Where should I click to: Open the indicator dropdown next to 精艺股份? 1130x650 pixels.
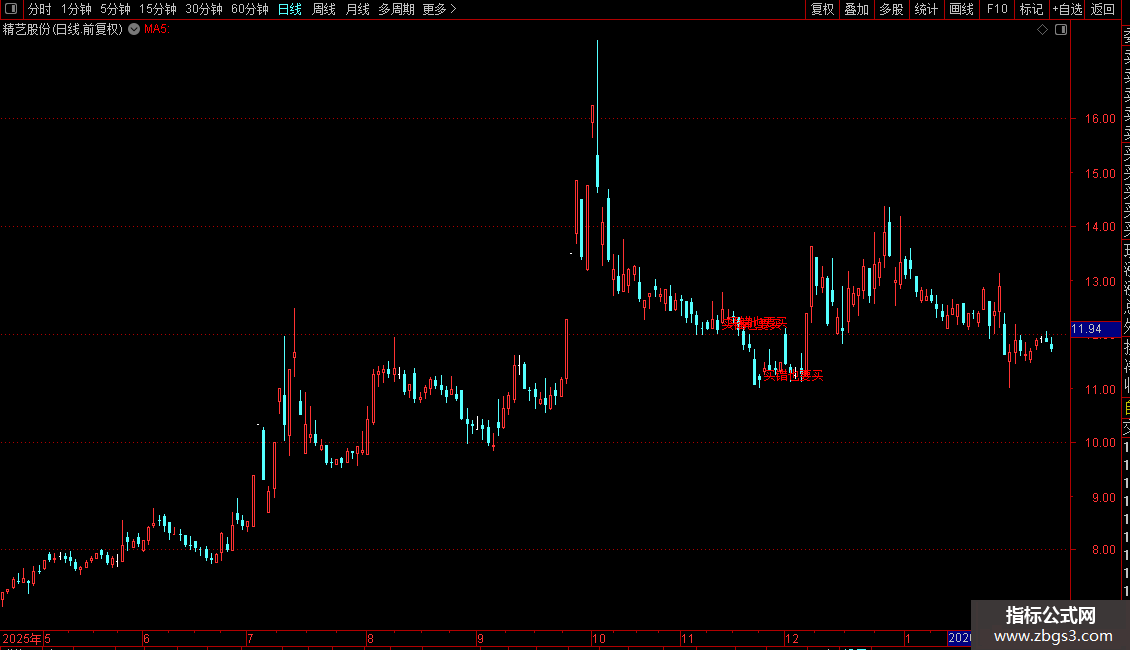[x=134, y=29]
